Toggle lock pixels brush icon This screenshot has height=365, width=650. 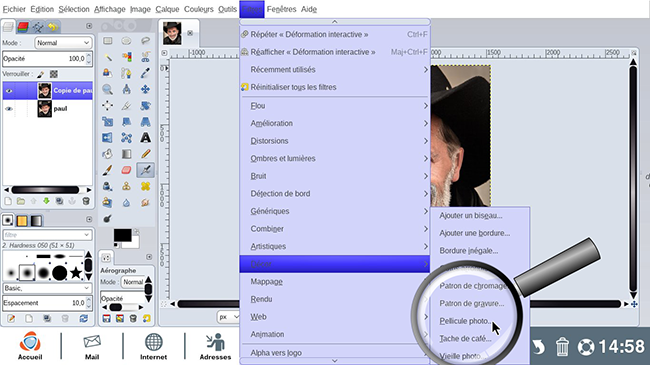tap(41, 74)
